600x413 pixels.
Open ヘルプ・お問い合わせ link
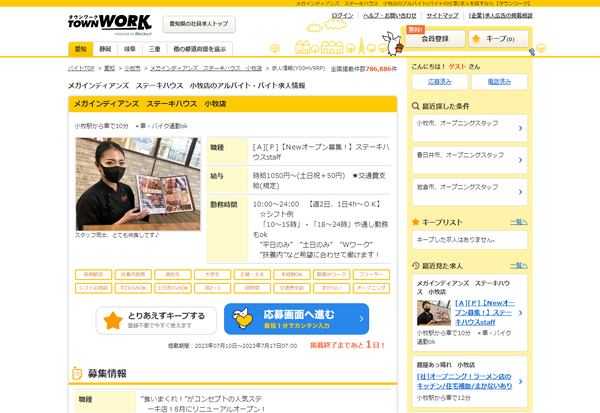point(390,16)
